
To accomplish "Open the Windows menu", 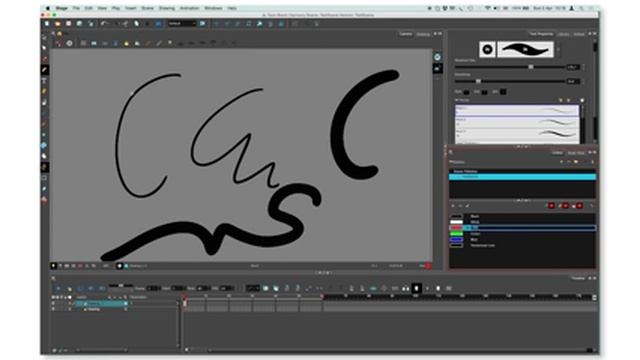I will (x=213, y=8).
